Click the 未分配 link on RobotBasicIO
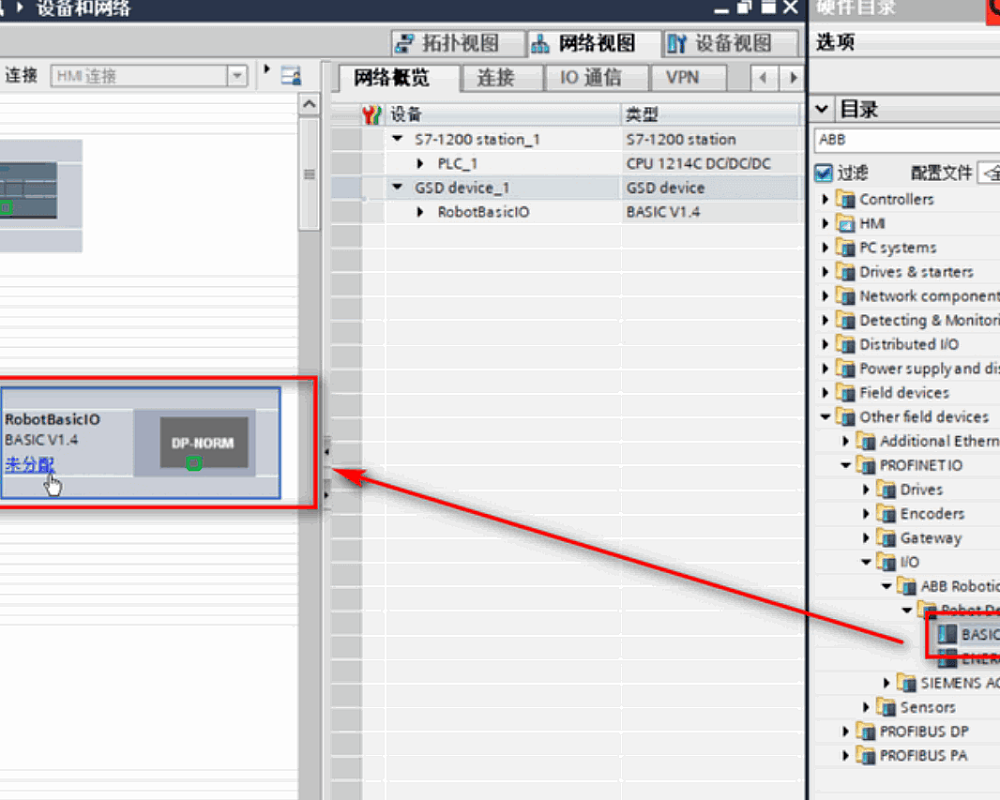This screenshot has height=800, width=1000. (x=30, y=464)
